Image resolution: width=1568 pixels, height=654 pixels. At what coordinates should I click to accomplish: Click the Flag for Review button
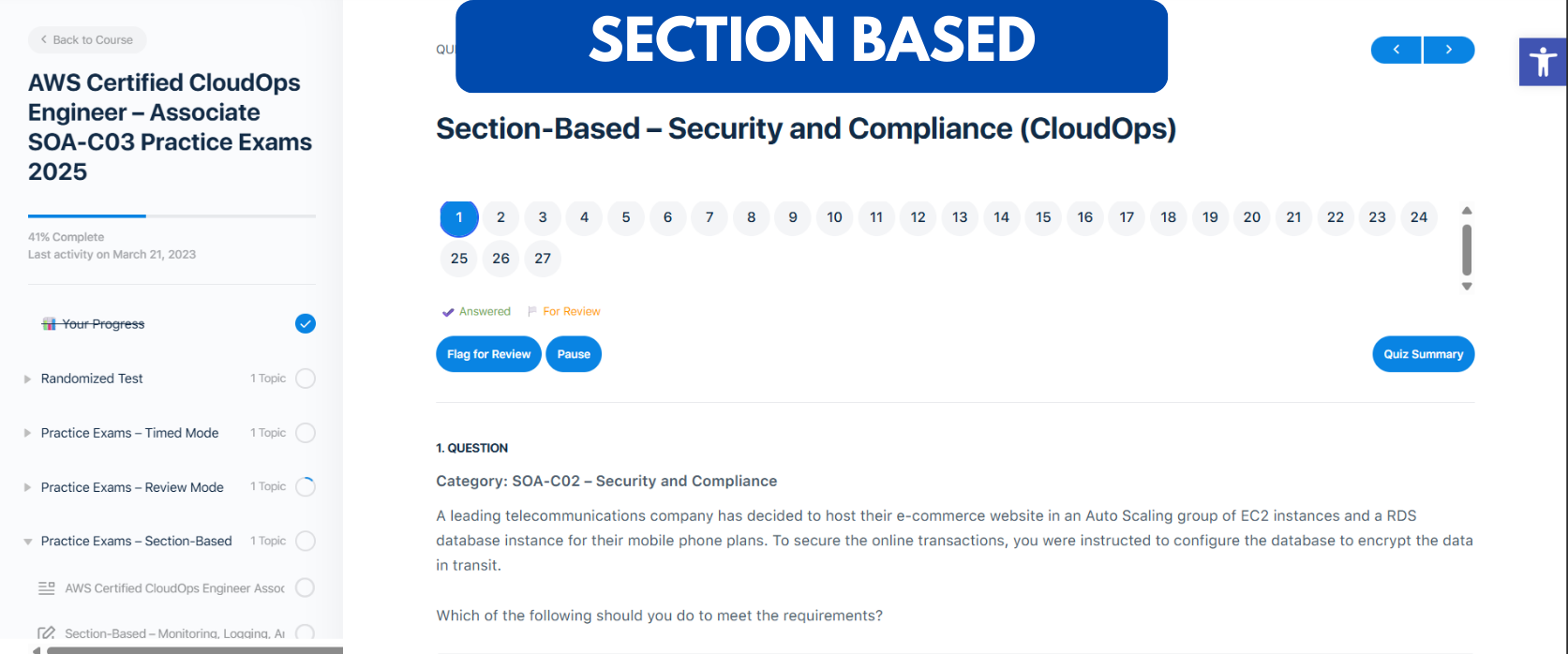click(488, 354)
